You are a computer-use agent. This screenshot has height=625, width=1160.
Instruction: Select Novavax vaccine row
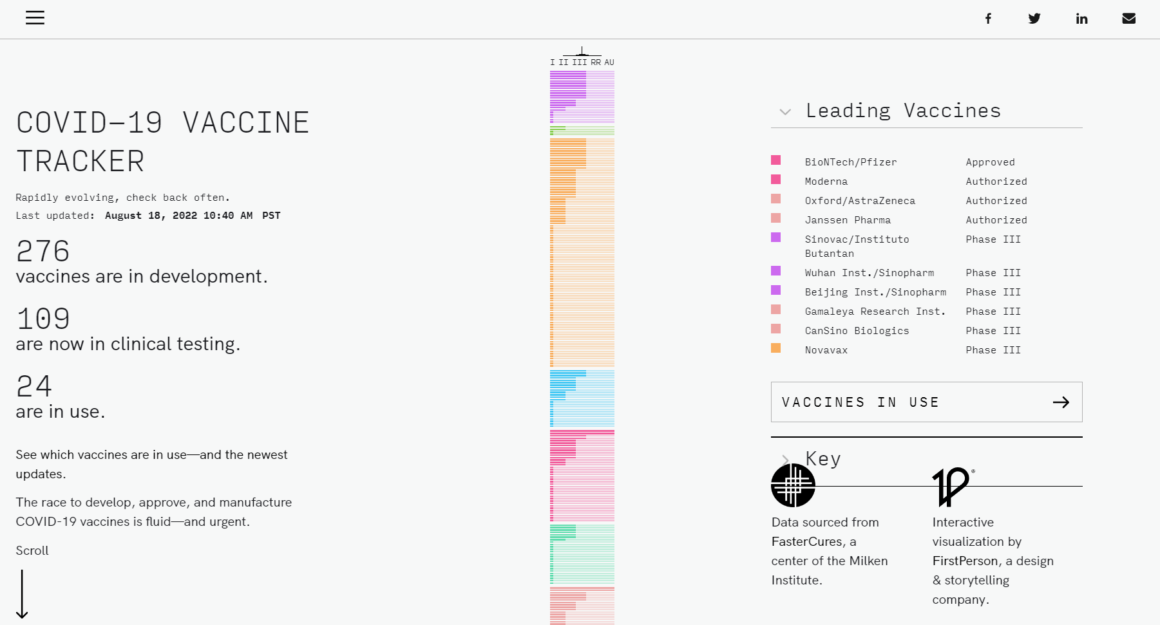tap(926, 350)
